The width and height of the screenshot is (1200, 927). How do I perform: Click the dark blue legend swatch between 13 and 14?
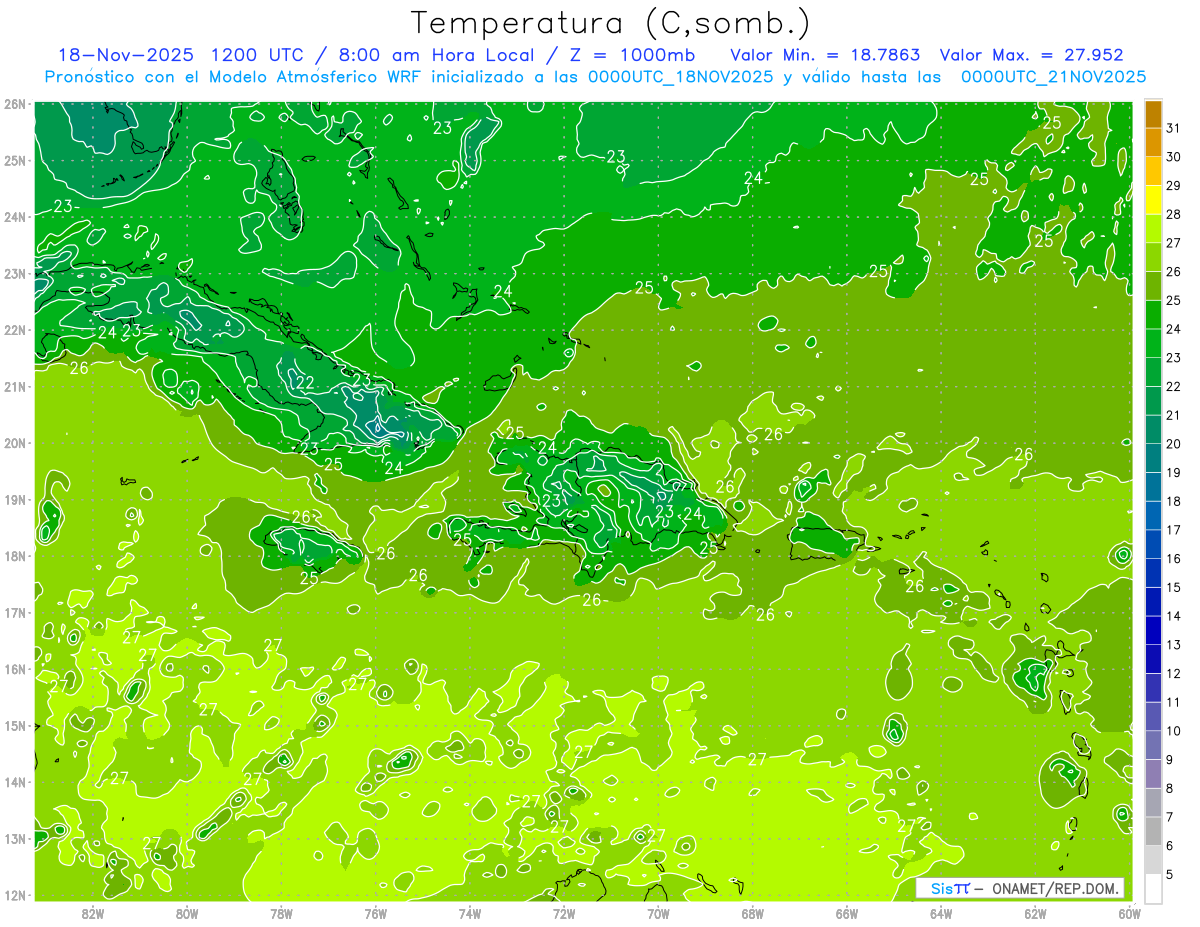1153,630
